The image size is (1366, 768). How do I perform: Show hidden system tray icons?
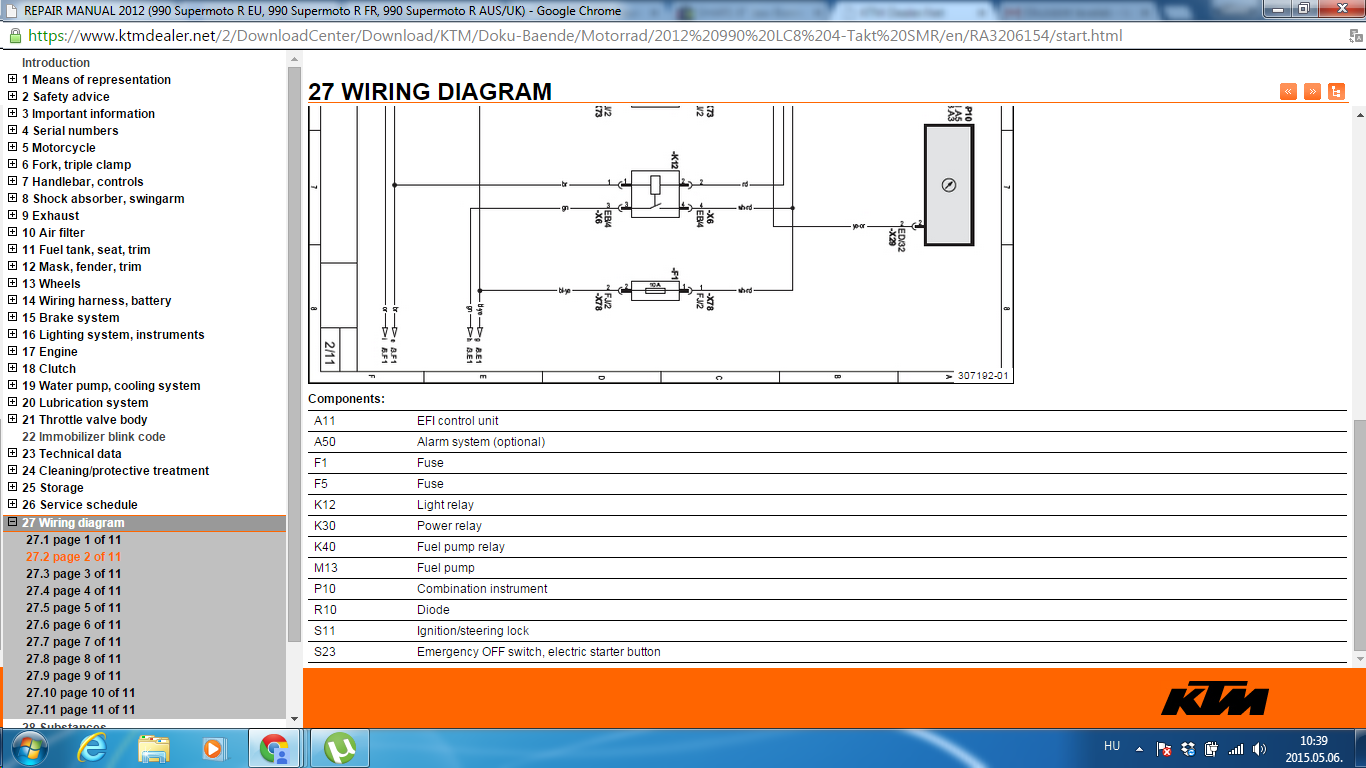[x=1138, y=749]
